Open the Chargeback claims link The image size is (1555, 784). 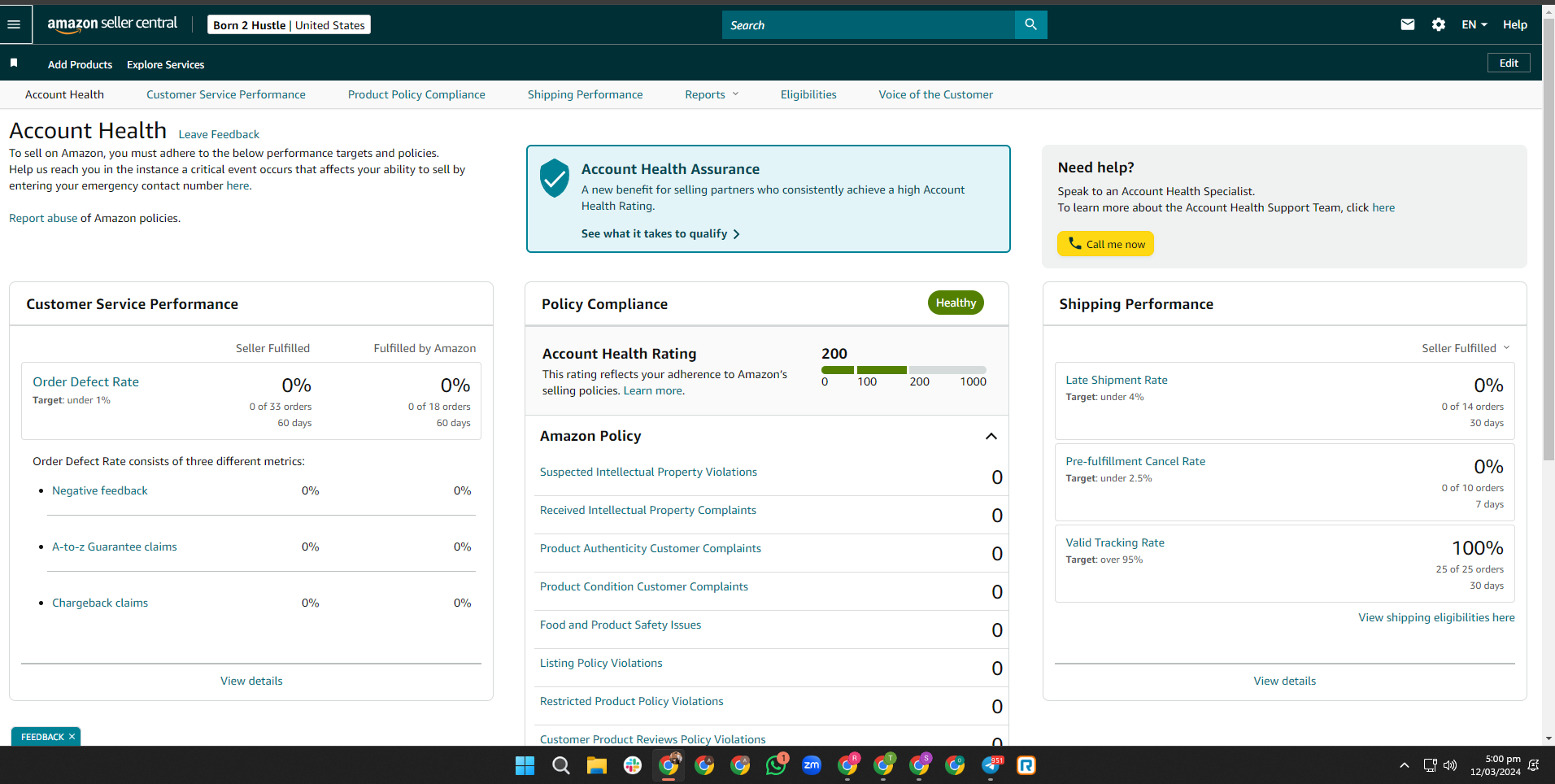[x=100, y=603]
